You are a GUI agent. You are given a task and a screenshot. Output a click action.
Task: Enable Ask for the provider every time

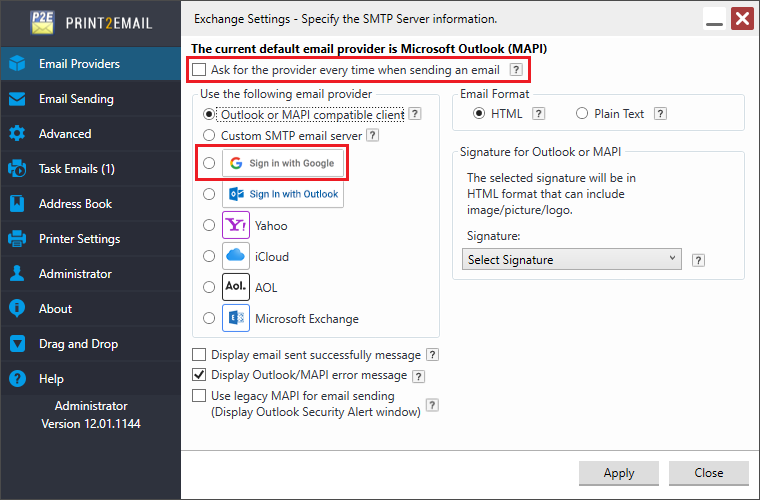pos(199,69)
